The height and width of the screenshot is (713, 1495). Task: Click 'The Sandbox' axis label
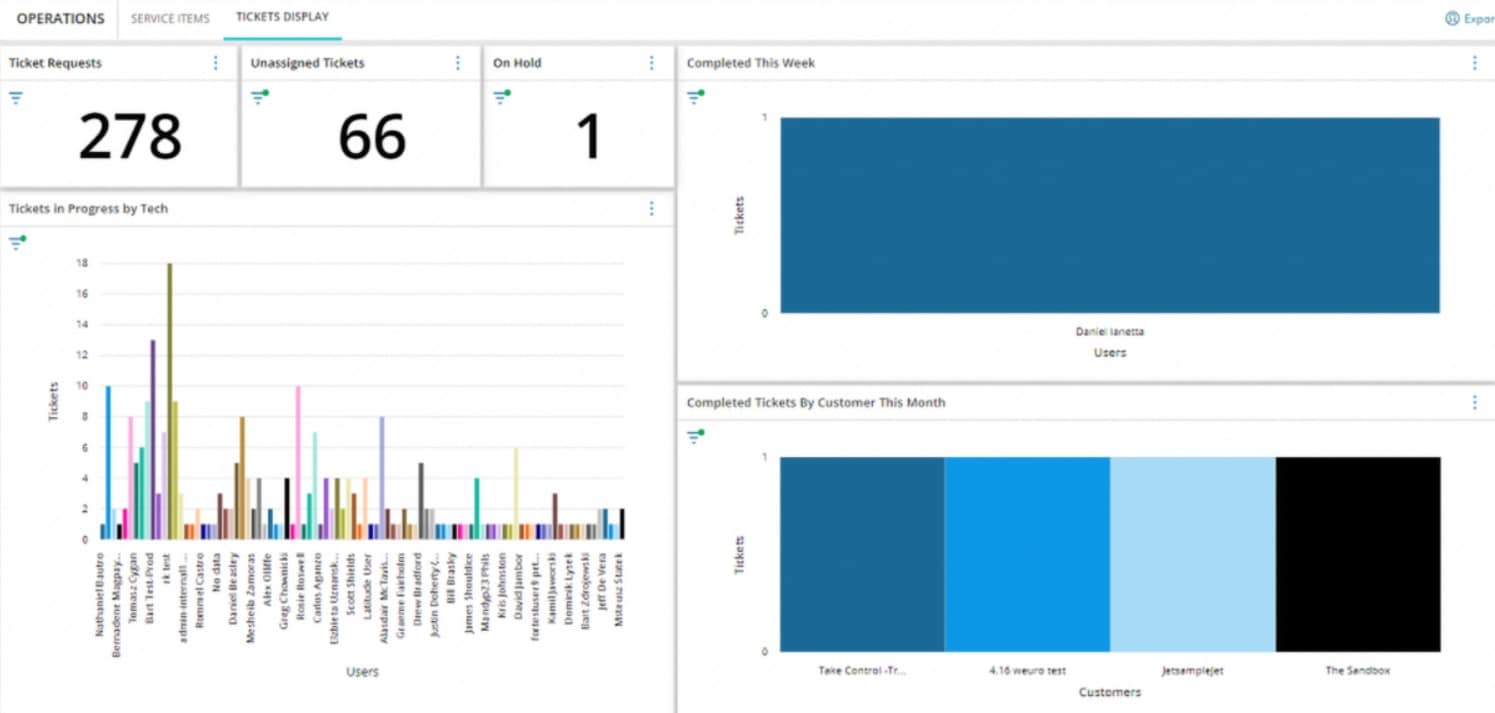(1358, 671)
